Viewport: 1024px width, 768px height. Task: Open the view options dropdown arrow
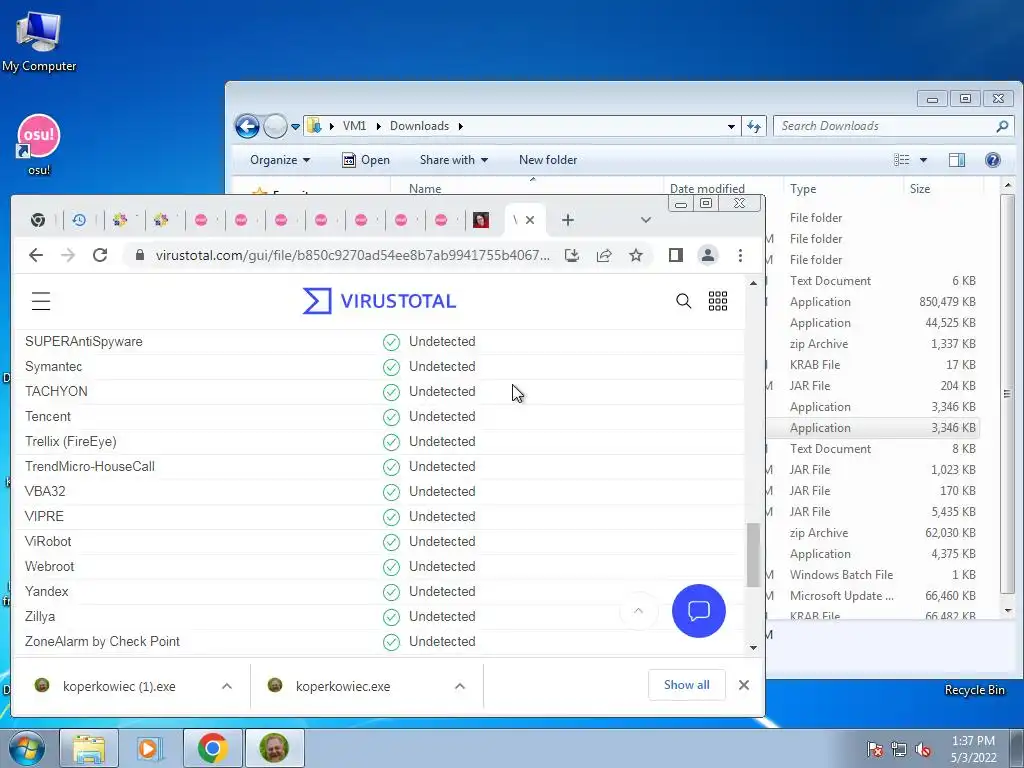pyautogui.click(x=923, y=160)
